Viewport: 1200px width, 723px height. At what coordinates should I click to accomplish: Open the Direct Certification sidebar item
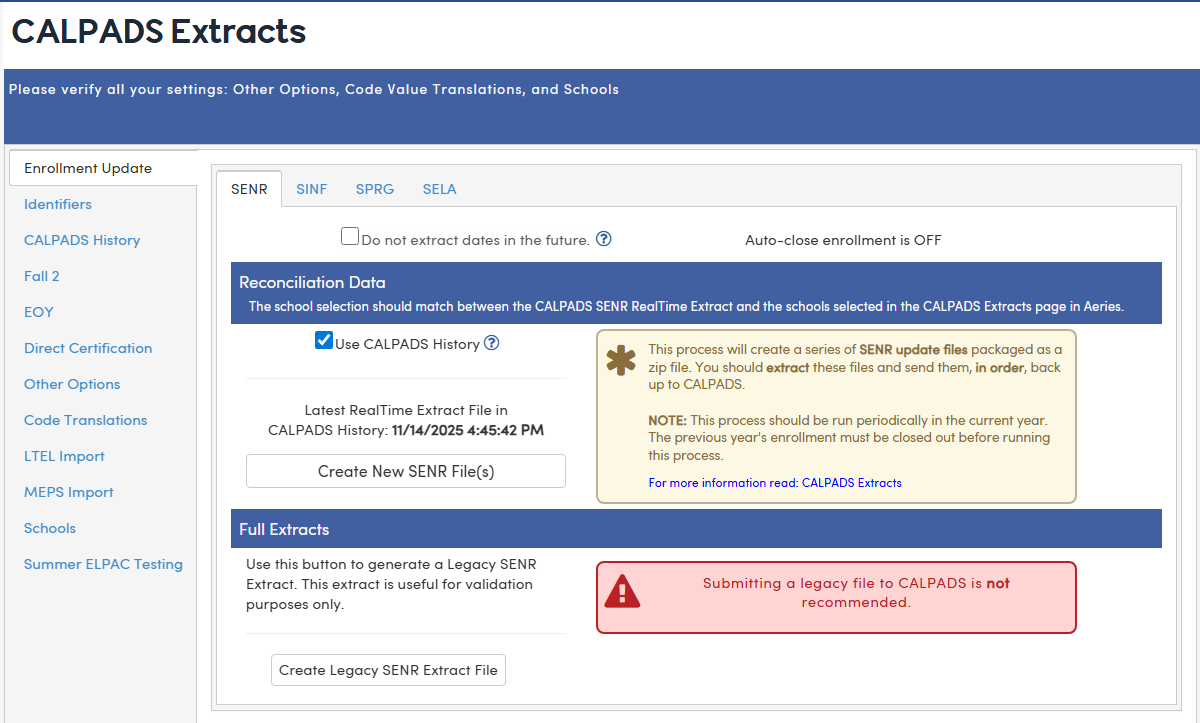point(88,348)
